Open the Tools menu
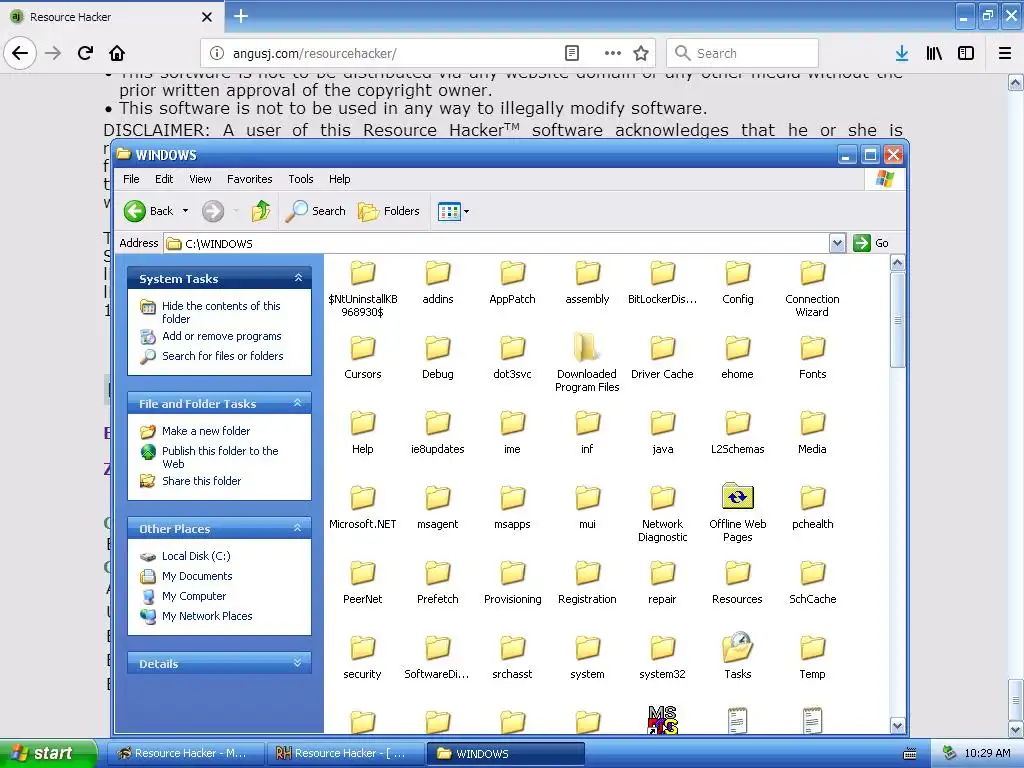 (300, 179)
